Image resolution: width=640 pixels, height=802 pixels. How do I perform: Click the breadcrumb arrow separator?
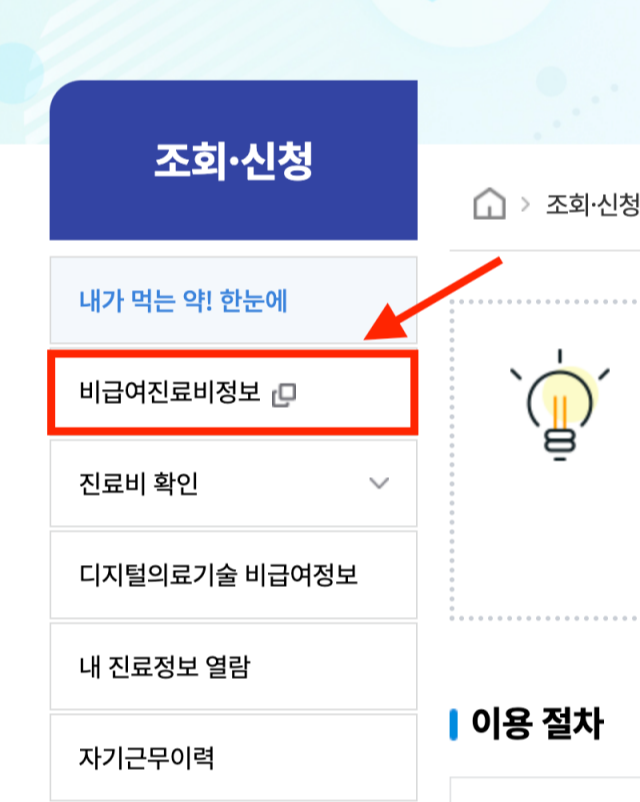tap(525, 205)
